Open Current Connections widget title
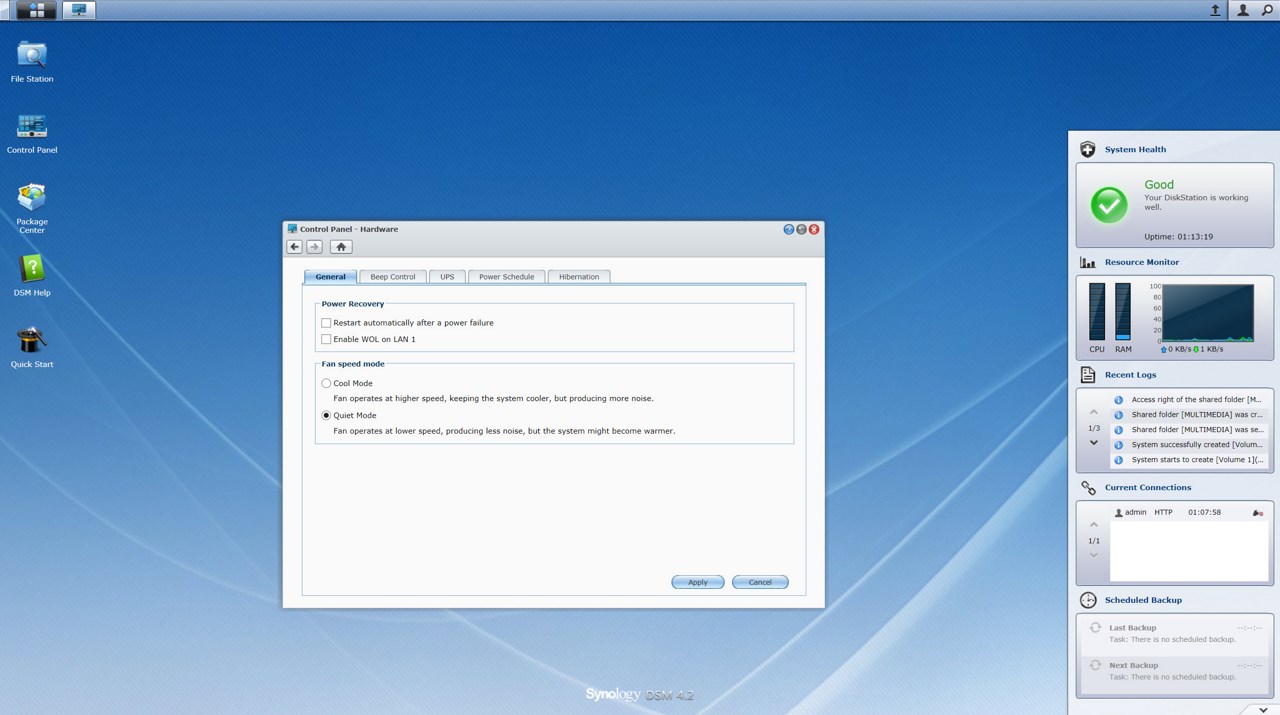Screen dimensions: 1280x715 (x=1148, y=488)
